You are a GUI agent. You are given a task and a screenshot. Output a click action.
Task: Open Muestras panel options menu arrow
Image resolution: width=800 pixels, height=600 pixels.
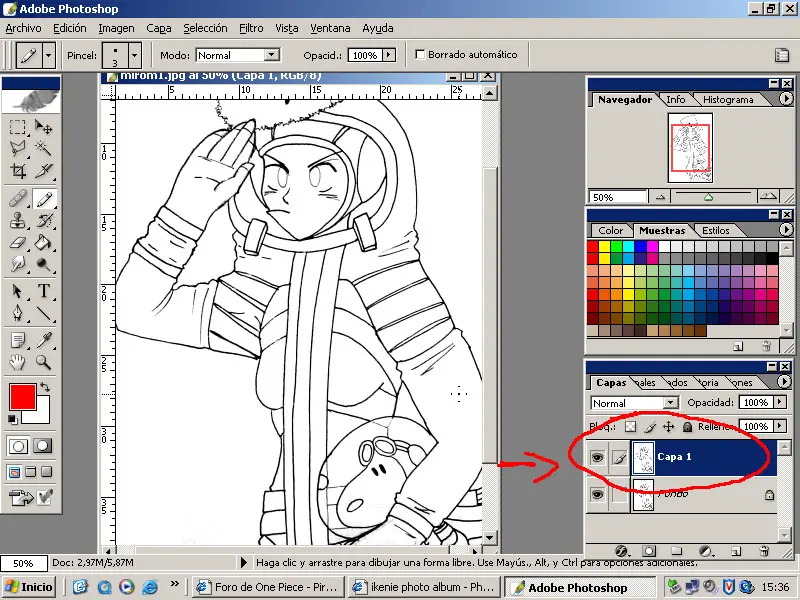(x=786, y=230)
